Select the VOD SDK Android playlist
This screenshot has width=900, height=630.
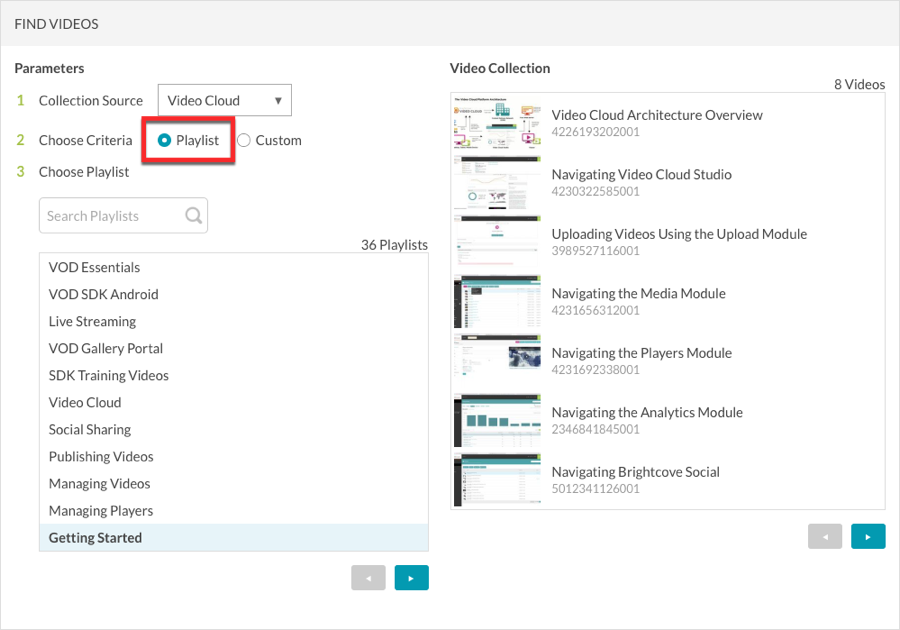234,294
